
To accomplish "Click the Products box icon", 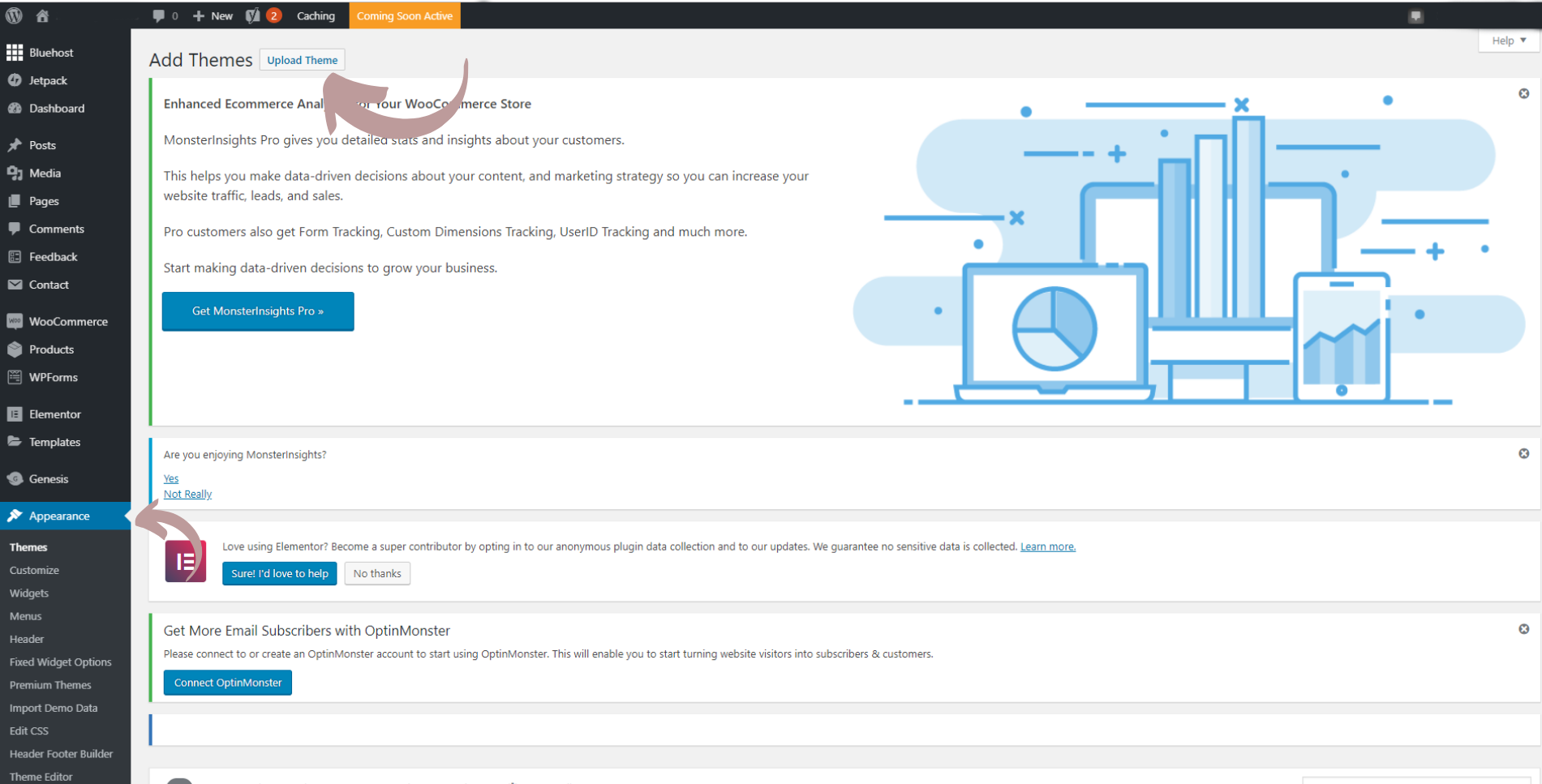I will (x=15, y=349).
